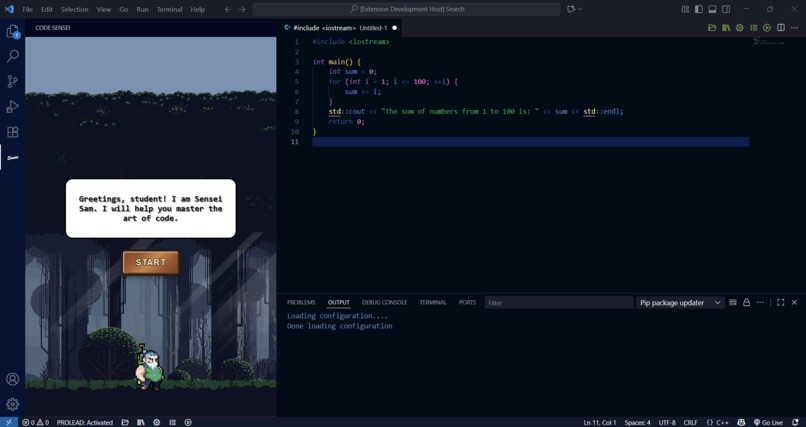806x427 pixels.
Task: Toggle the secondary side bar visibility
Action: 726,9
